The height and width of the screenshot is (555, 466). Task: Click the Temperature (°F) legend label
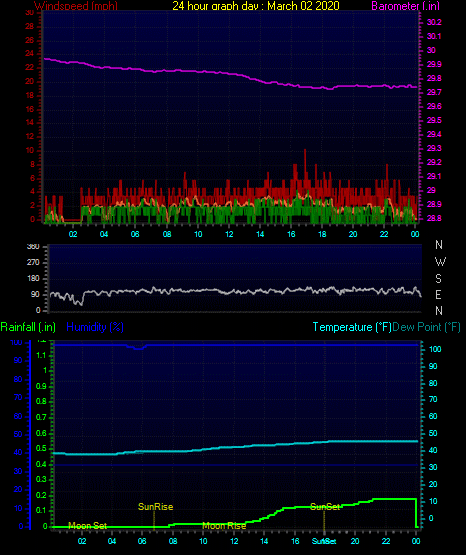[352, 327]
